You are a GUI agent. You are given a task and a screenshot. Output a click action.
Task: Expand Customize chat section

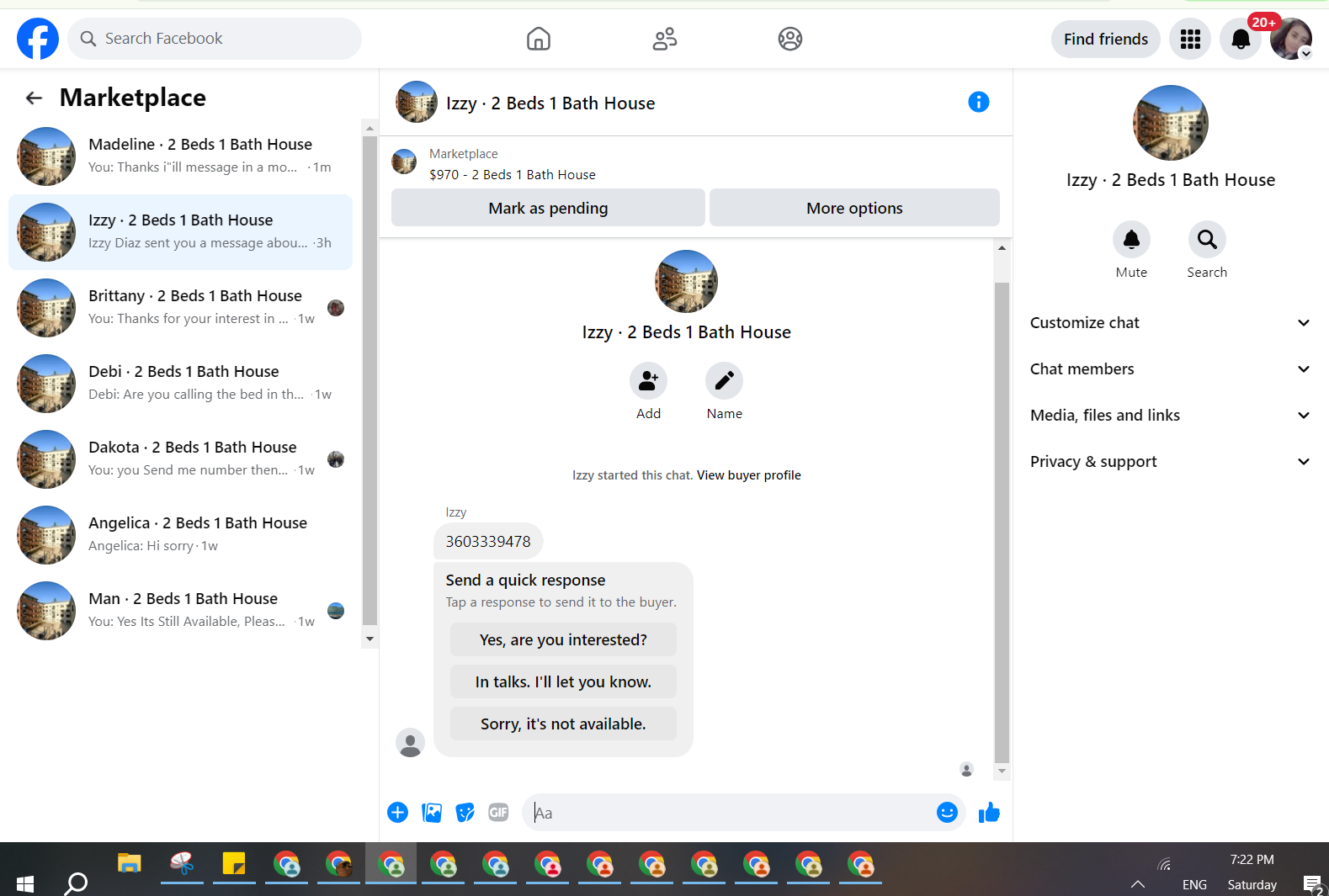[1170, 323]
